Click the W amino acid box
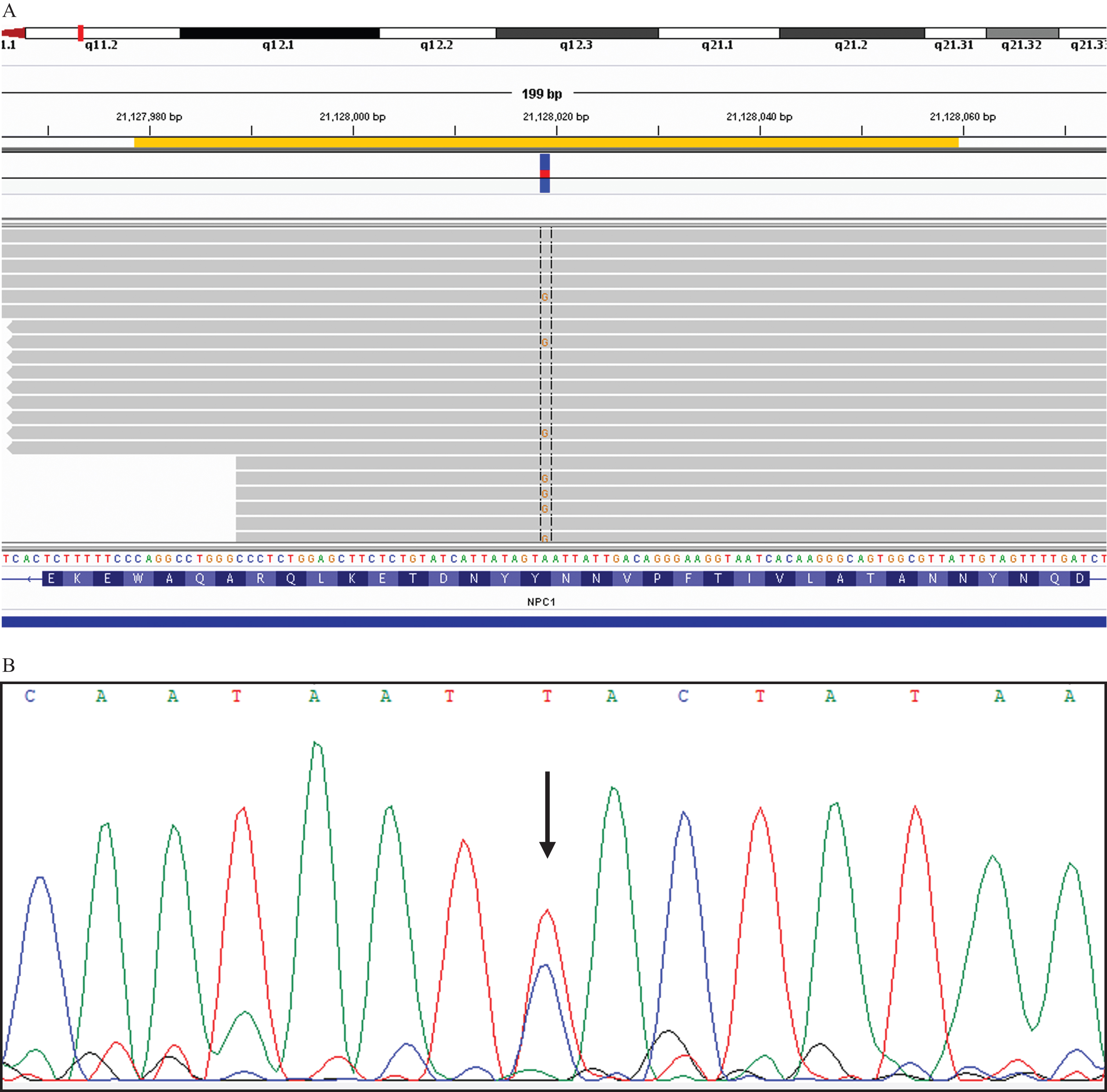Screen dimensions: 1107x1092 138,579
